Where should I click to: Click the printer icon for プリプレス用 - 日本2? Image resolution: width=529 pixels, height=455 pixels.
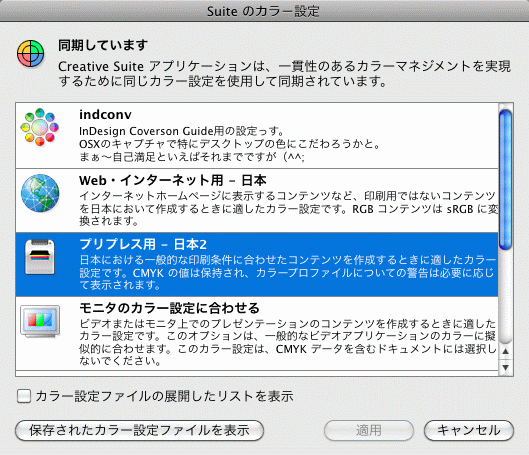[x=40, y=257]
